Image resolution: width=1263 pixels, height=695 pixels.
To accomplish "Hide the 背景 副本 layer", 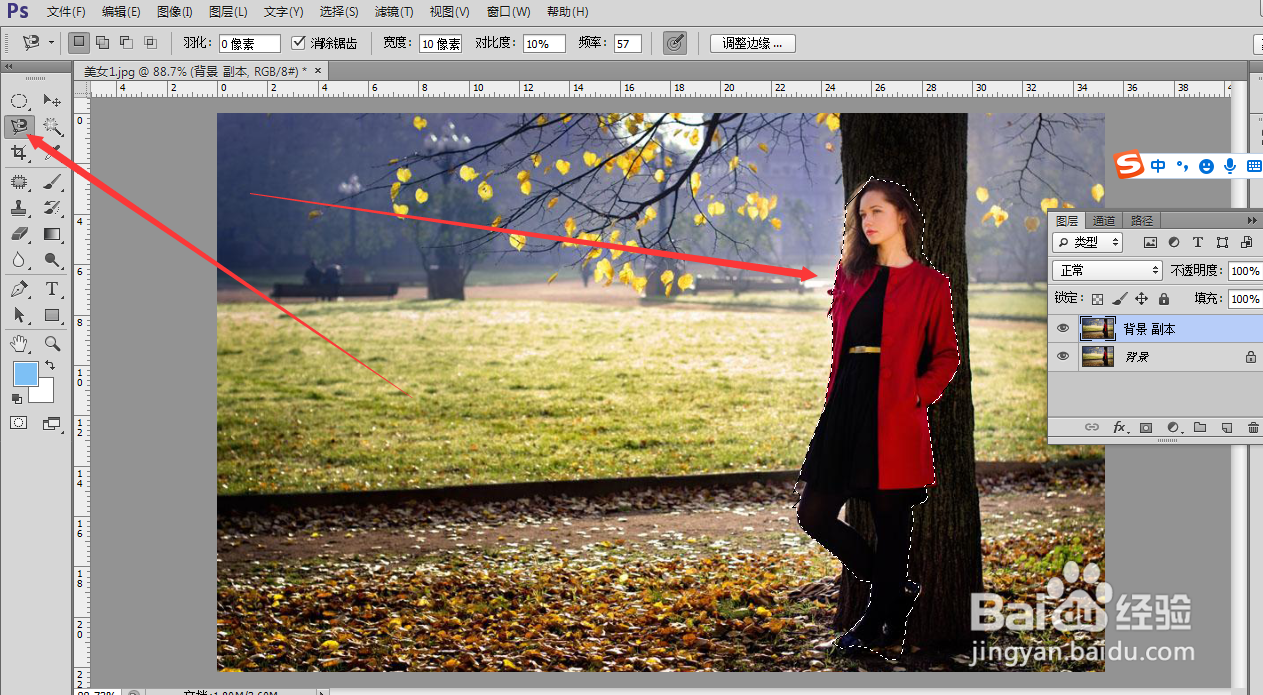I will (x=1063, y=328).
